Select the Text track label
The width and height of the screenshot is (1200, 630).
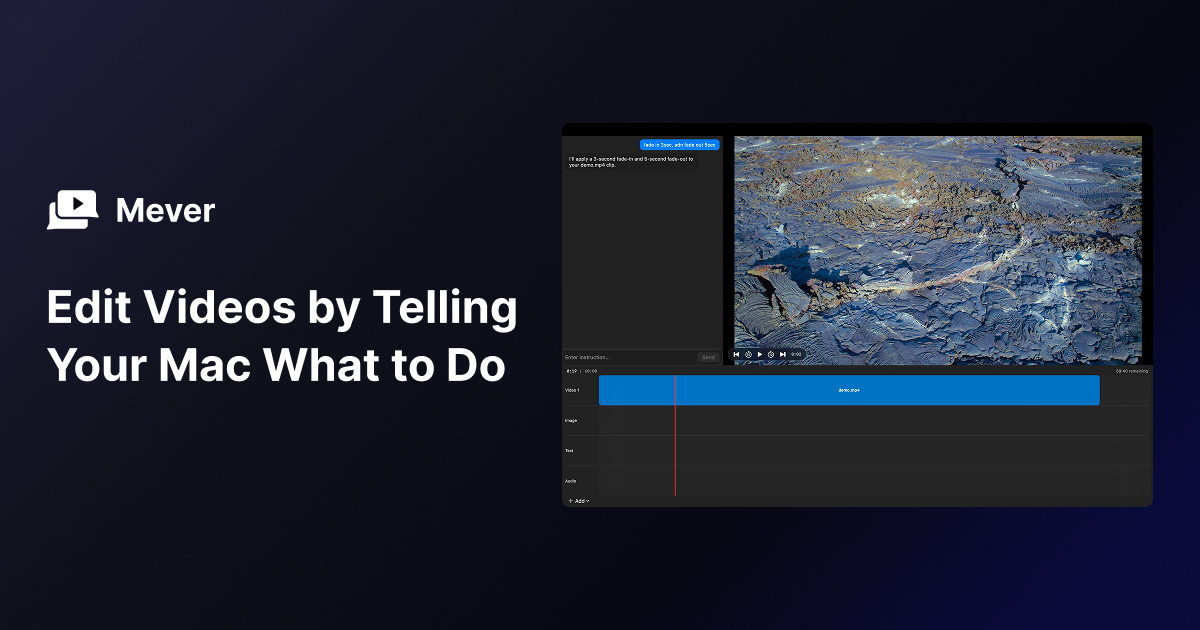[569, 450]
